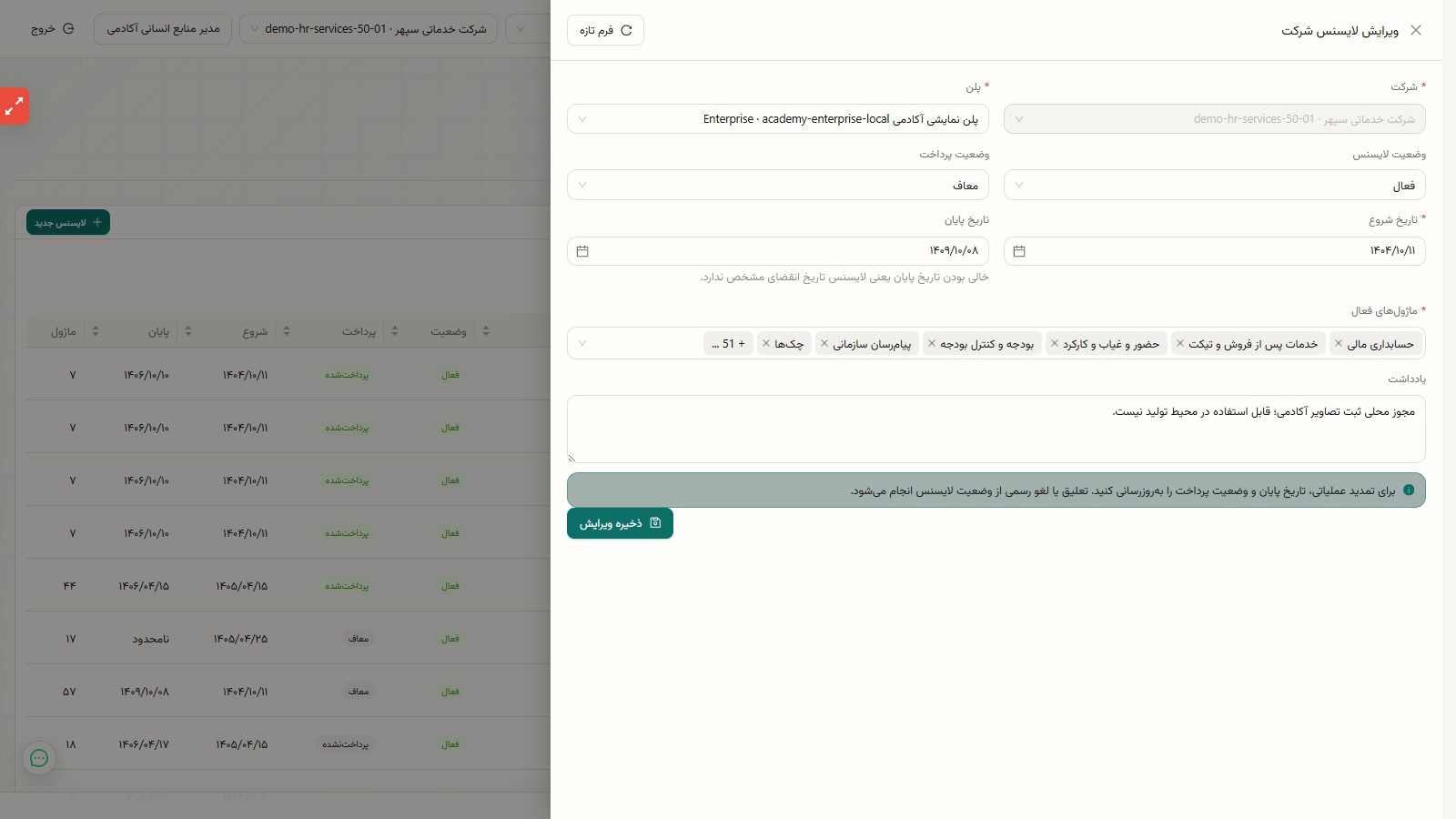
Task: Open the پلن plan dropdown
Action: coord(778,119)
